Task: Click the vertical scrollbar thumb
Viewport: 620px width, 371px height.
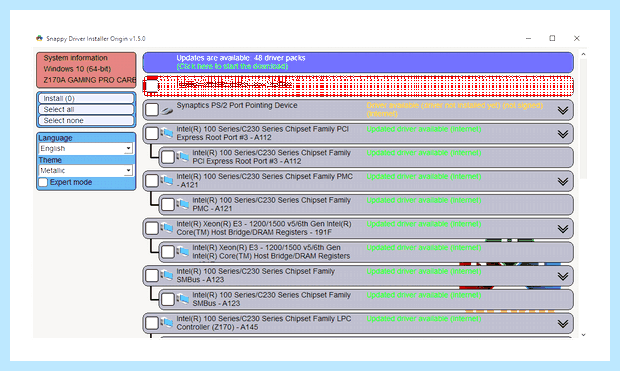Action: [583, 119]
